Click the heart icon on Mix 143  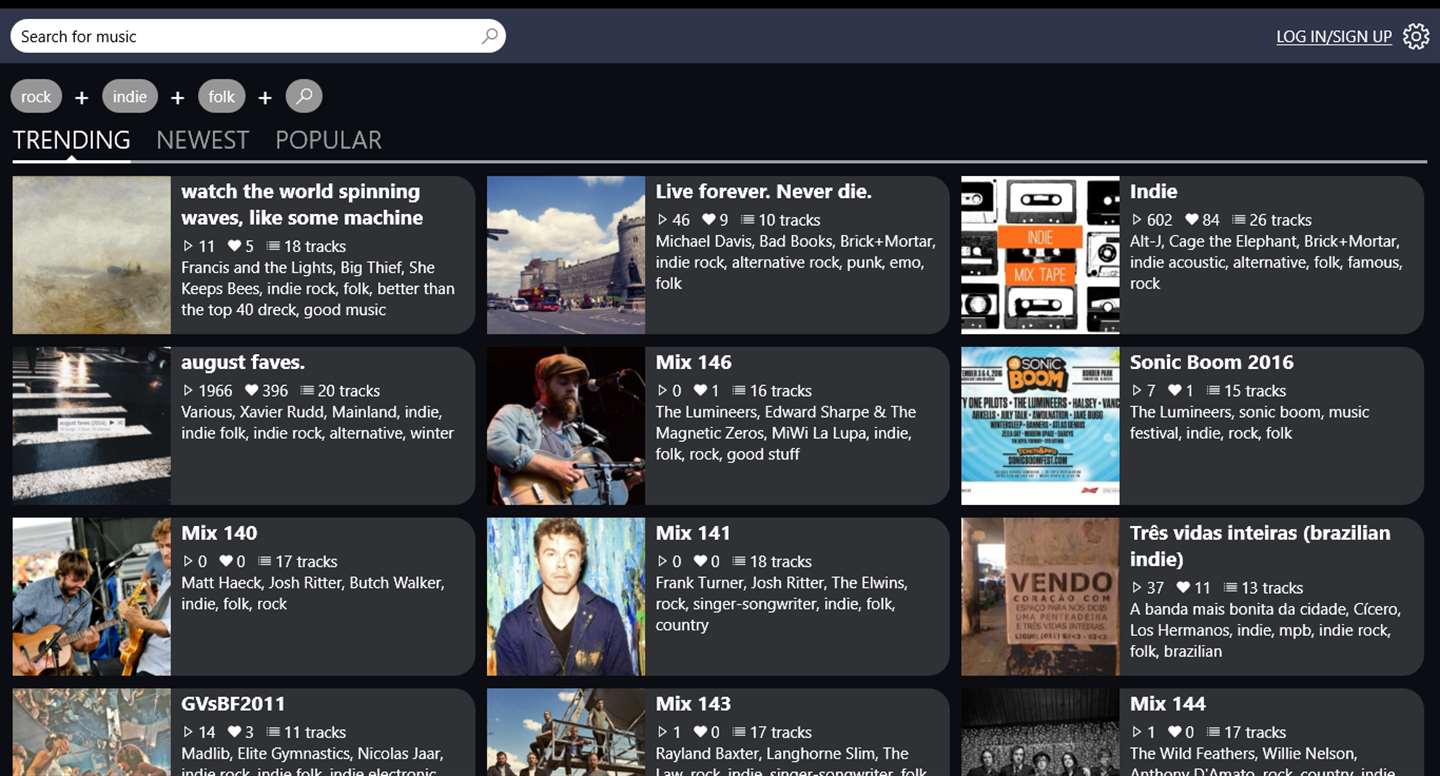coord(699,733)
